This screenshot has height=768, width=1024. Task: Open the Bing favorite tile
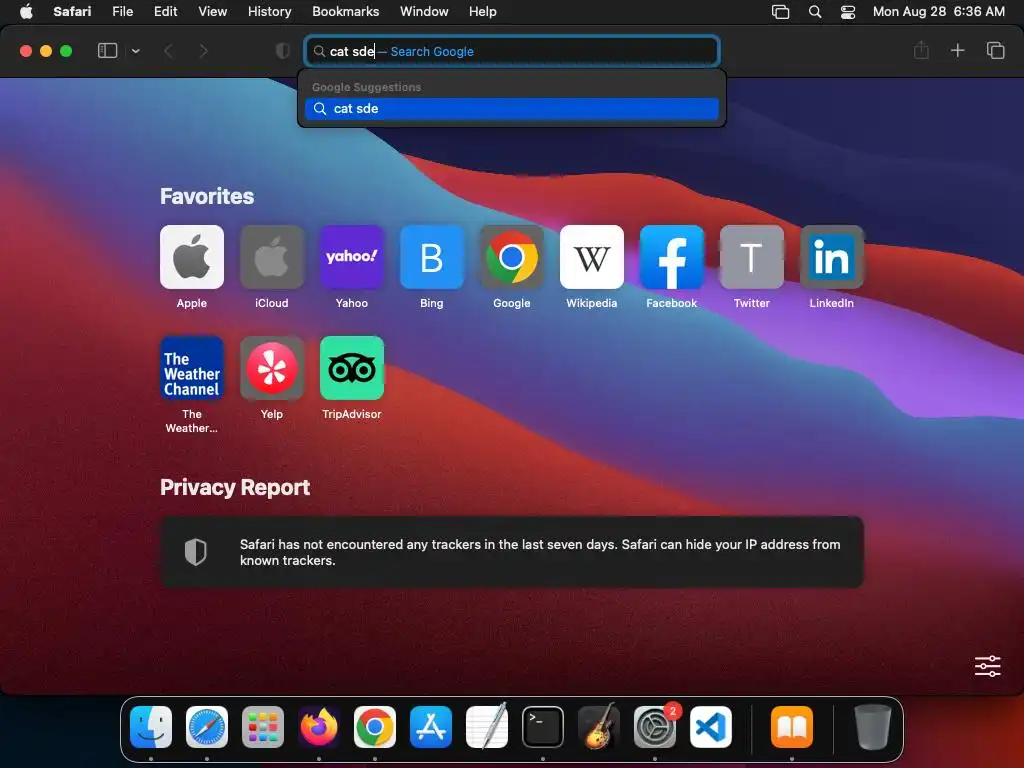coord(432,257)
